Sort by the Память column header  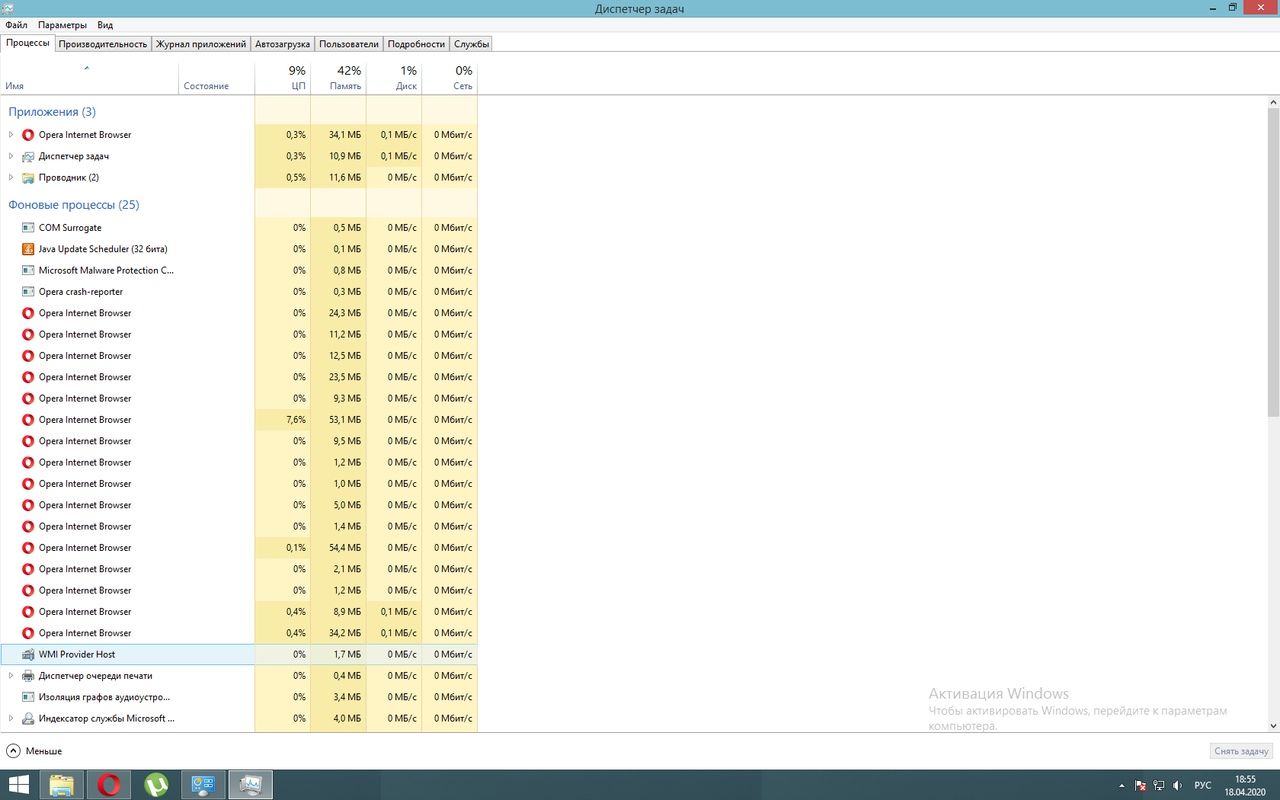(x=338, y=78)
